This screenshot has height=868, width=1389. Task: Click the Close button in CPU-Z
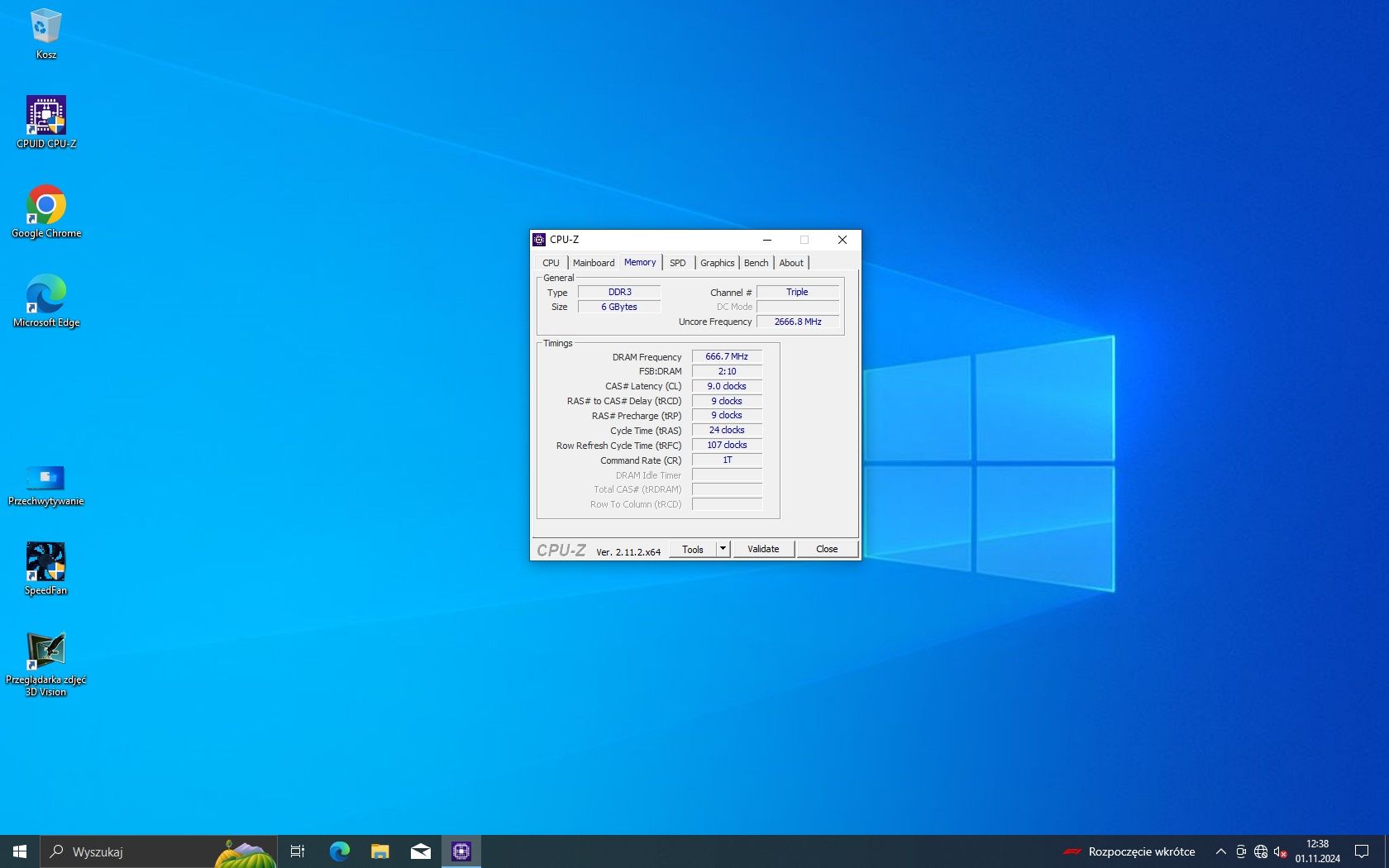tap(827, 549)
